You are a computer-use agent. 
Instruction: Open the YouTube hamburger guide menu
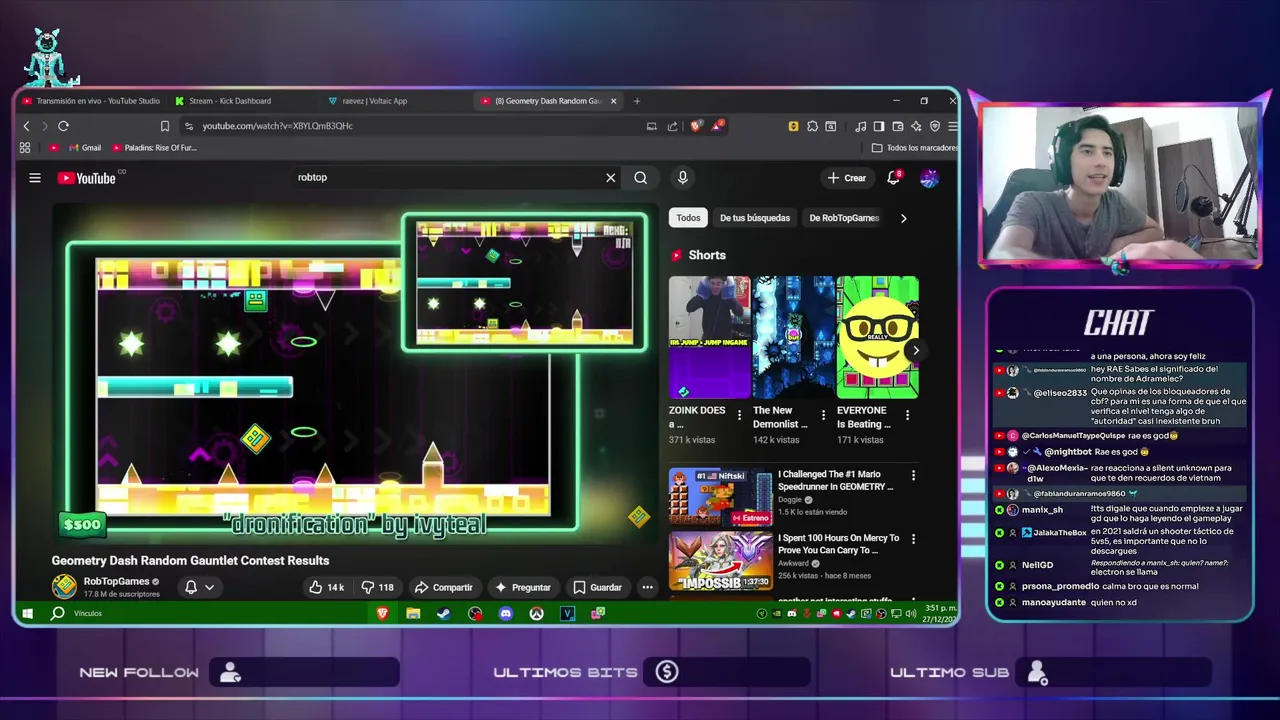click(x=35, y=178)
